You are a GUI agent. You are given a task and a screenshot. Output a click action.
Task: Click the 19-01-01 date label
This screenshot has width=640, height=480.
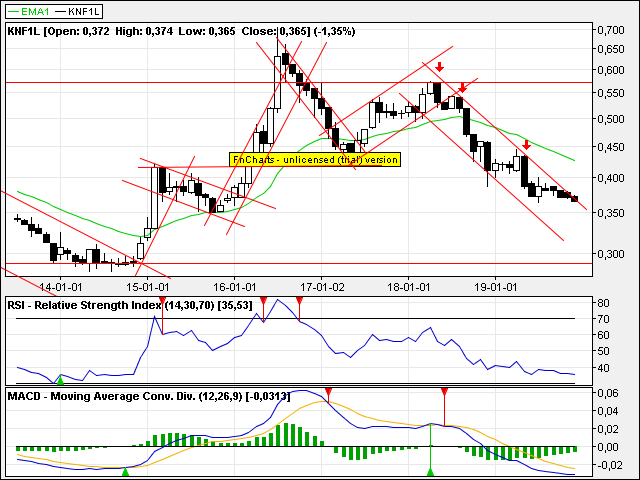pos(496,287)
